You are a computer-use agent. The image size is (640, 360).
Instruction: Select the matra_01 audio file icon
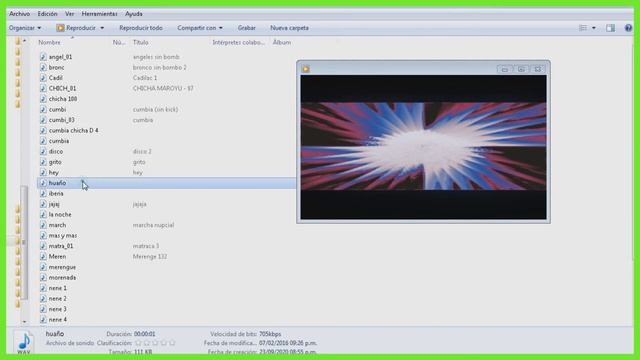click(43, 246)
